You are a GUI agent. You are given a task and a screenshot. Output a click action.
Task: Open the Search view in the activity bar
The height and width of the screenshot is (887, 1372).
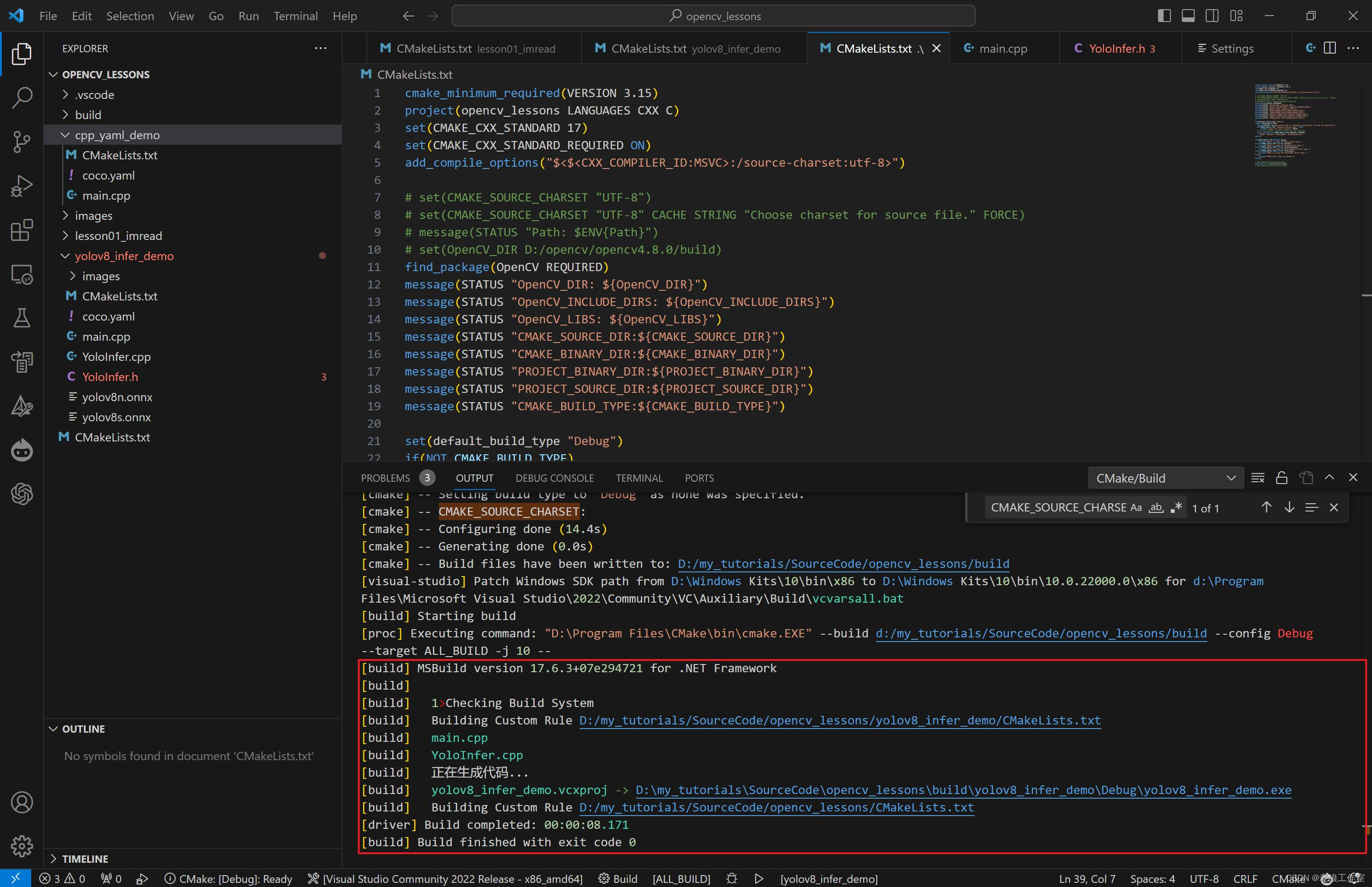22,98
